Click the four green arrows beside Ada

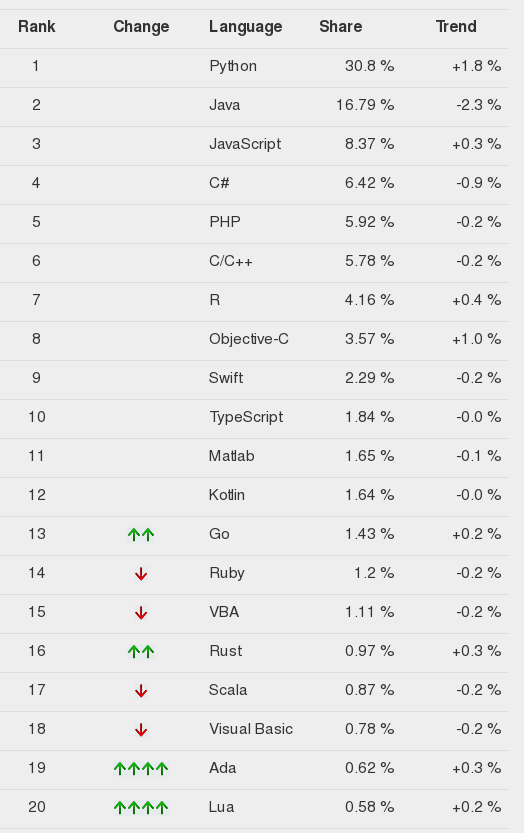coord(141,768)
